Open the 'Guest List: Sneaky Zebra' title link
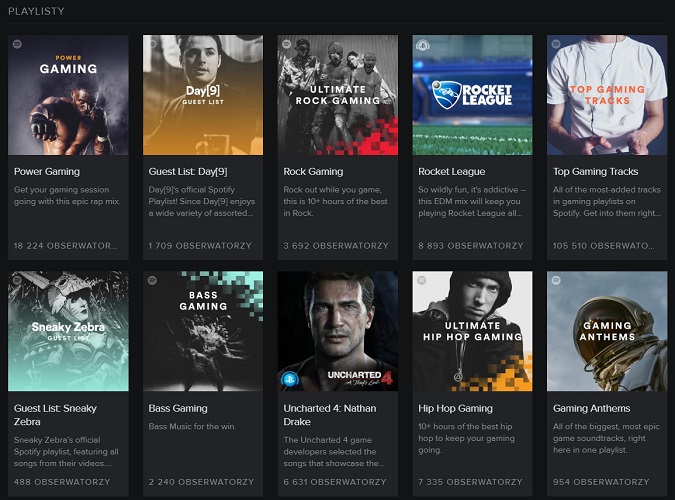Viewport: 675px width, 500px height. coord(55,415)
